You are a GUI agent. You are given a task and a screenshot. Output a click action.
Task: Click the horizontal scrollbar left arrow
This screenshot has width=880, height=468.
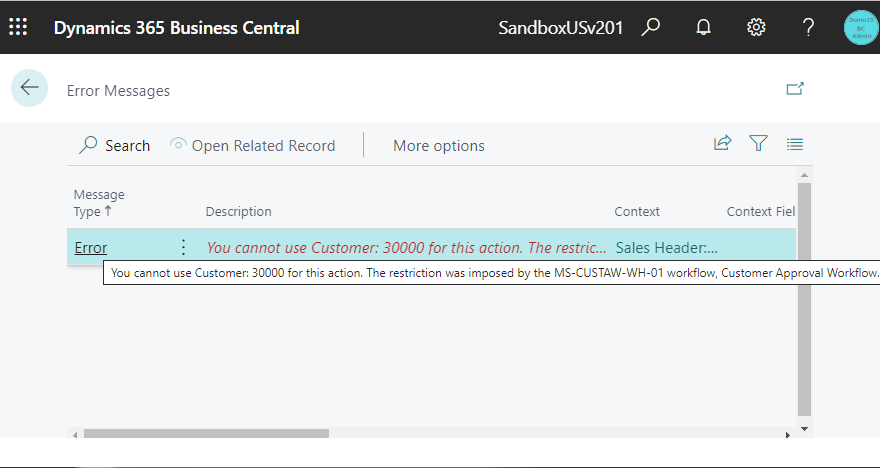pos(75,434)
